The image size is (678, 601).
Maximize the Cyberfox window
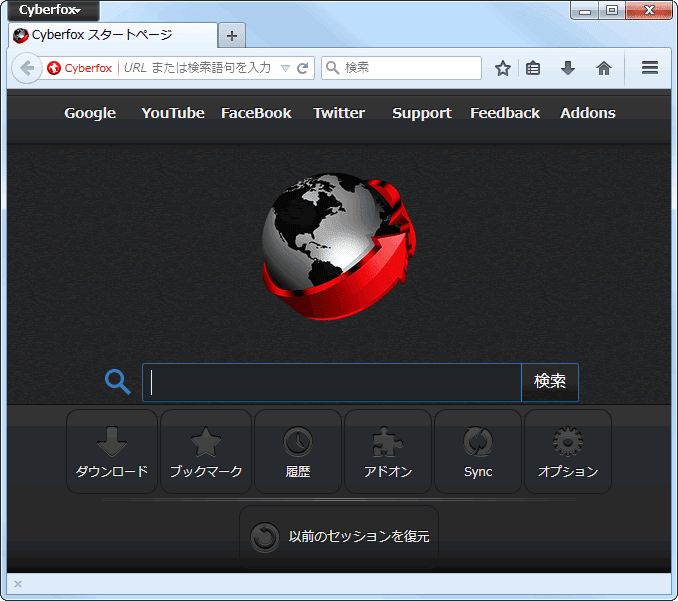click(x=611, y=10)
